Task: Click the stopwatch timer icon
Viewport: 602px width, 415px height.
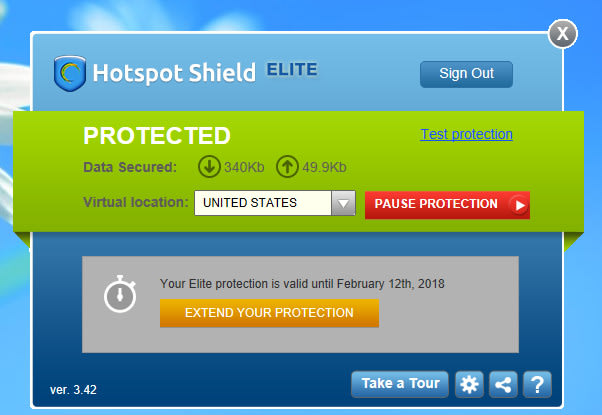Action: point(120,294)
